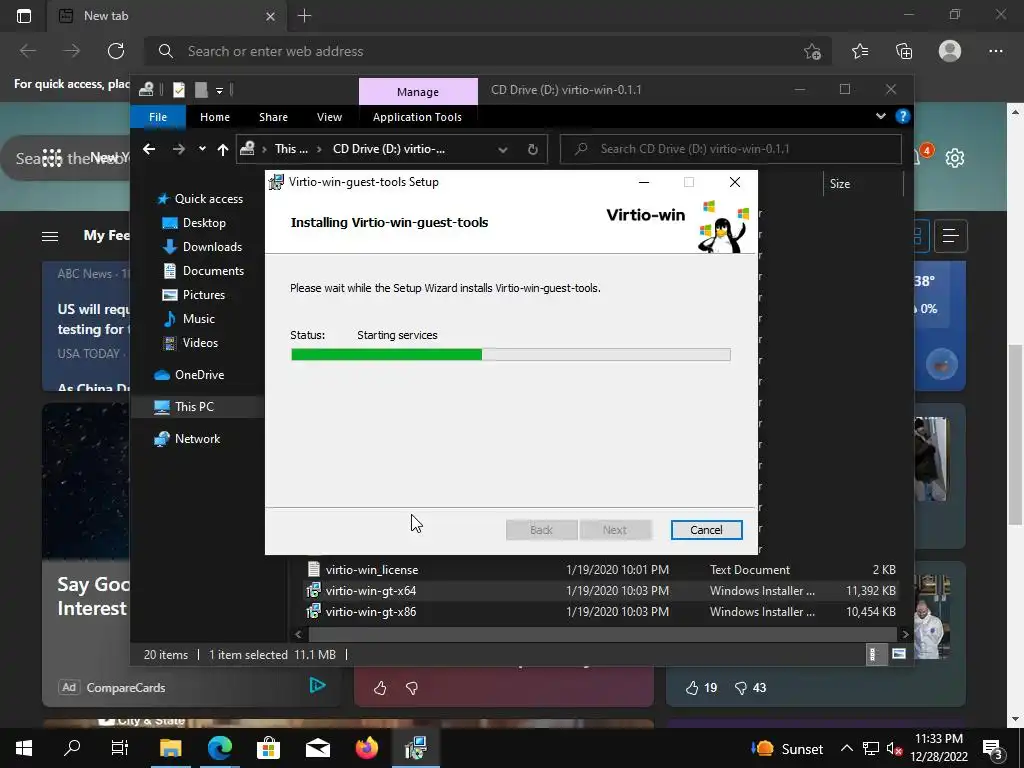This screenshot has height=768, width=1024.
Task: Click the Explorer horizontal scrollbar
Action: point(601,633)
